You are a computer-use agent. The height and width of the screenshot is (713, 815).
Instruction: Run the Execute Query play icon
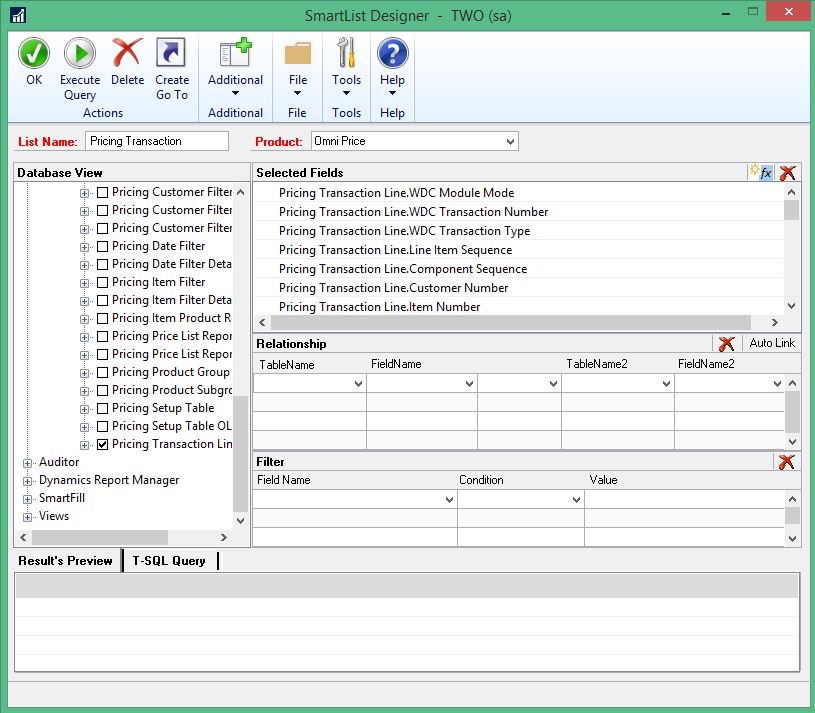tap(80, 53)
